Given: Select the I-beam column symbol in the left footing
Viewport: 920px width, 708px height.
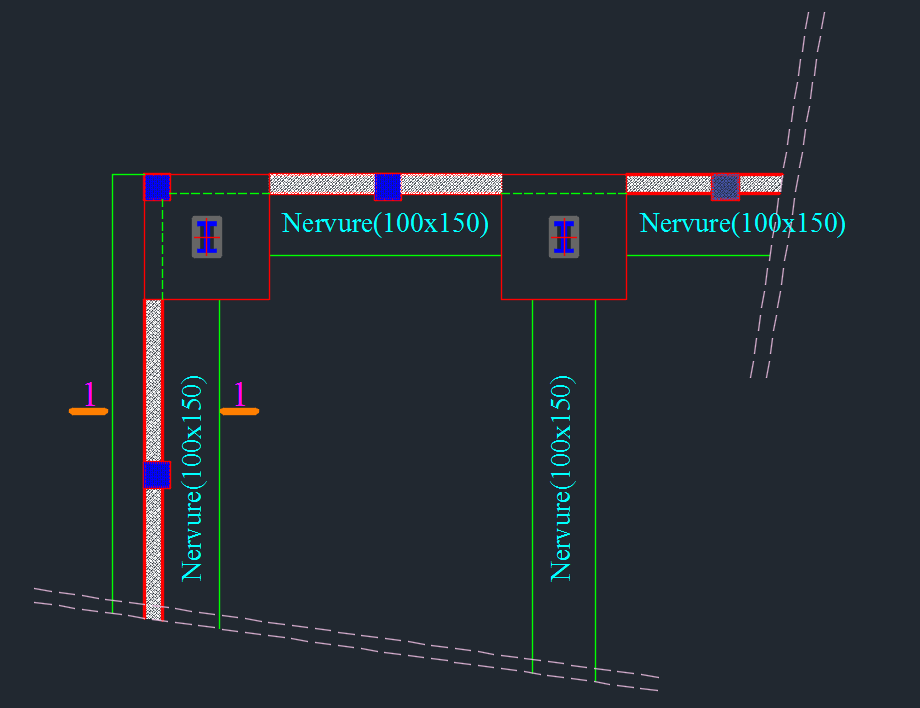Looking at the screenshot, I should tap(207, 237).
